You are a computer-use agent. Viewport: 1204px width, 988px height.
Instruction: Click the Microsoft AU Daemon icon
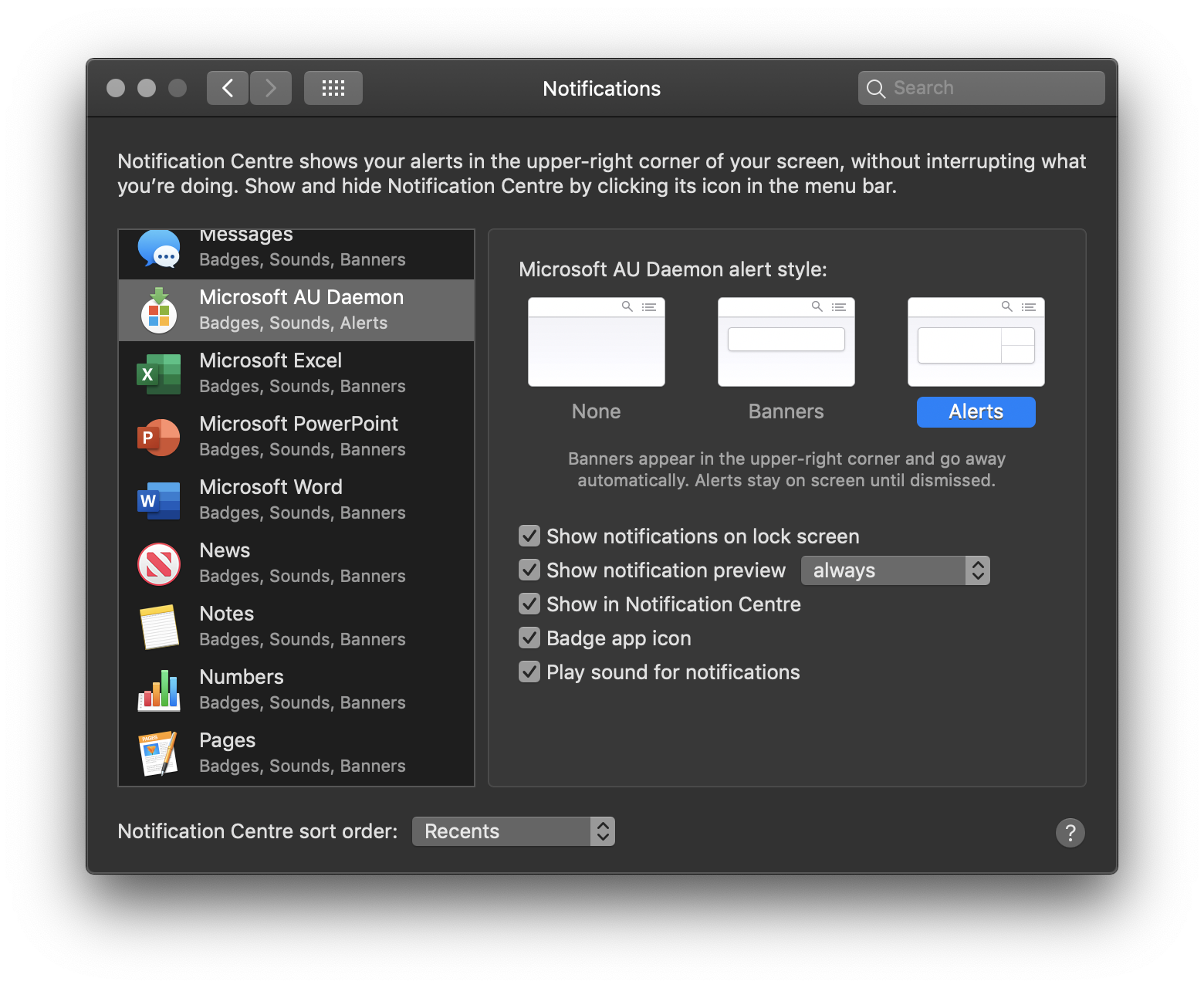point(159,310)
